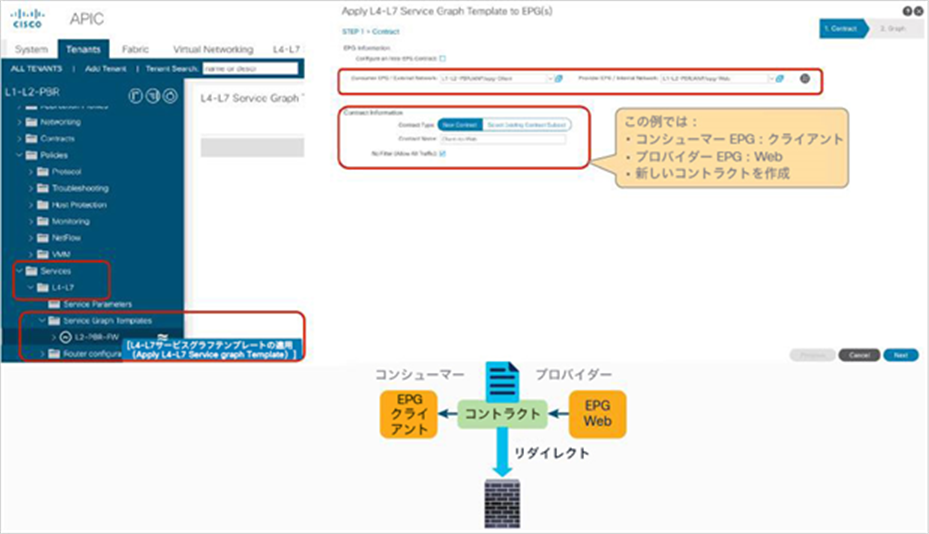
Task: Select Choose Existing Contract Subject option
Action: click(526, 125)
